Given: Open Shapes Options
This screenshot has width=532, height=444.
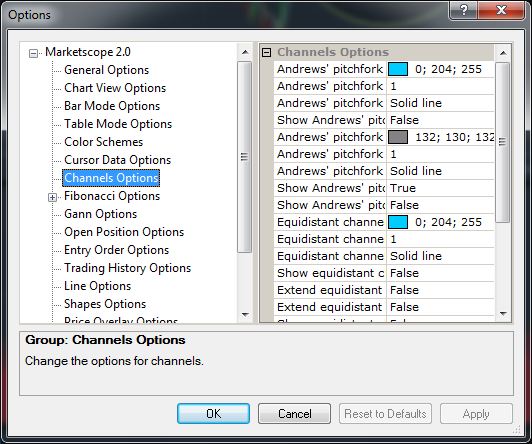Looking at the screenshot, I should click(105, 304).
